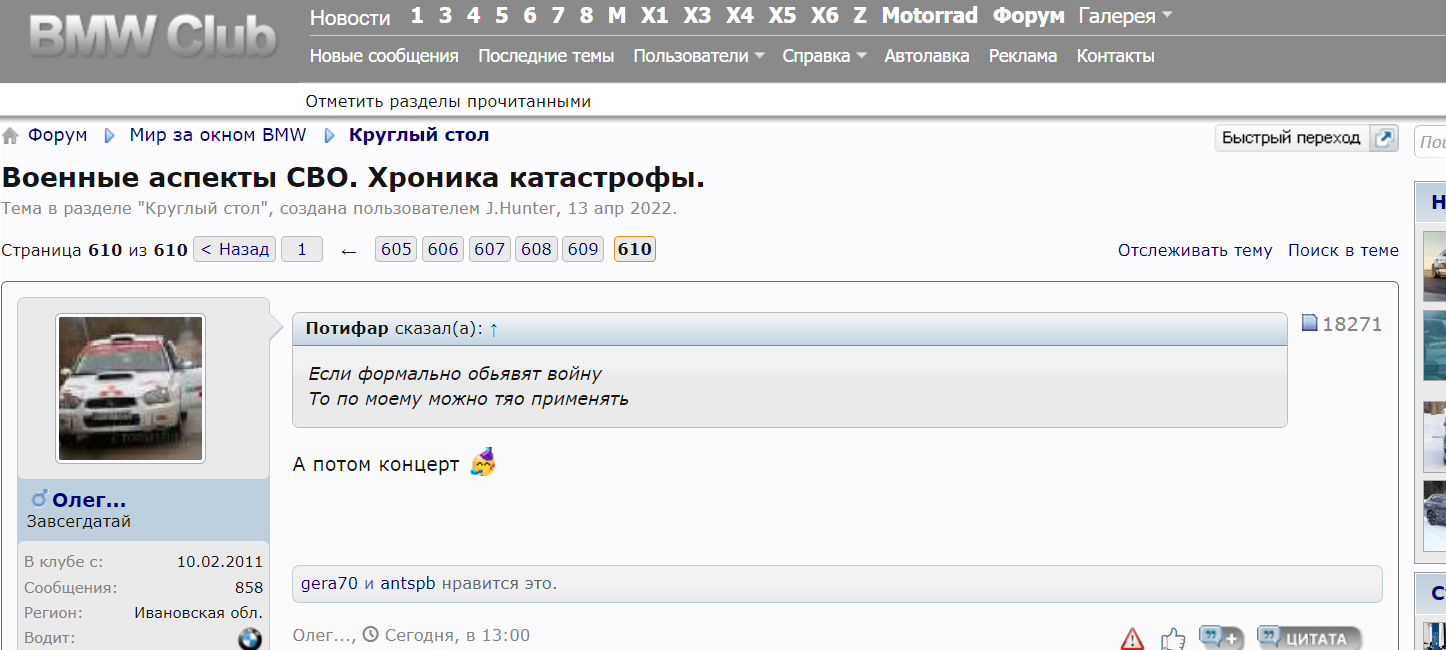Image resolution: width=1446 pixels, height=650 pixels.
Task: Expand the Галерея dropdown menu
Action: 1125,16
